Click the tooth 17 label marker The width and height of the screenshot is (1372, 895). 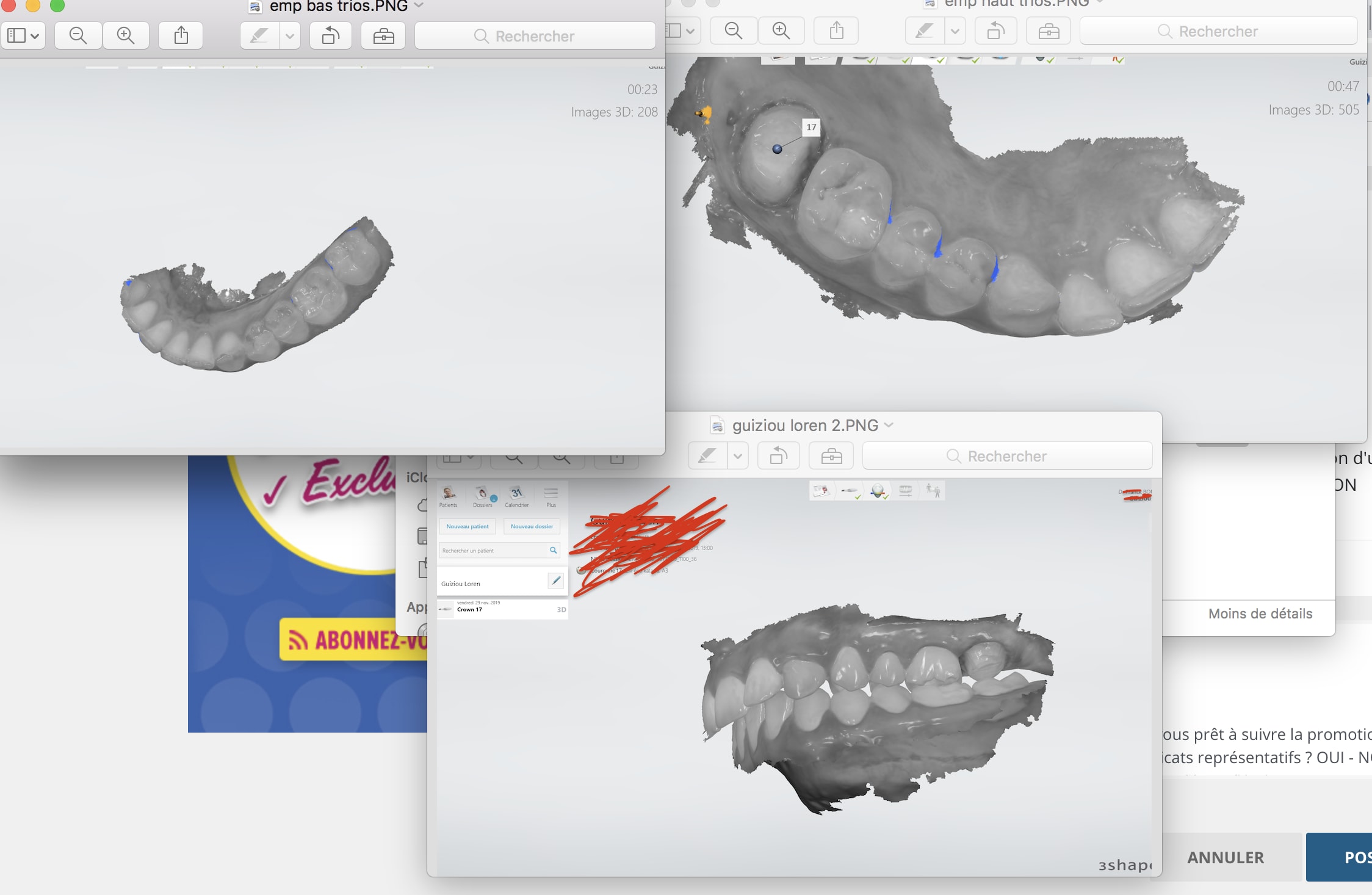[811, 127]
